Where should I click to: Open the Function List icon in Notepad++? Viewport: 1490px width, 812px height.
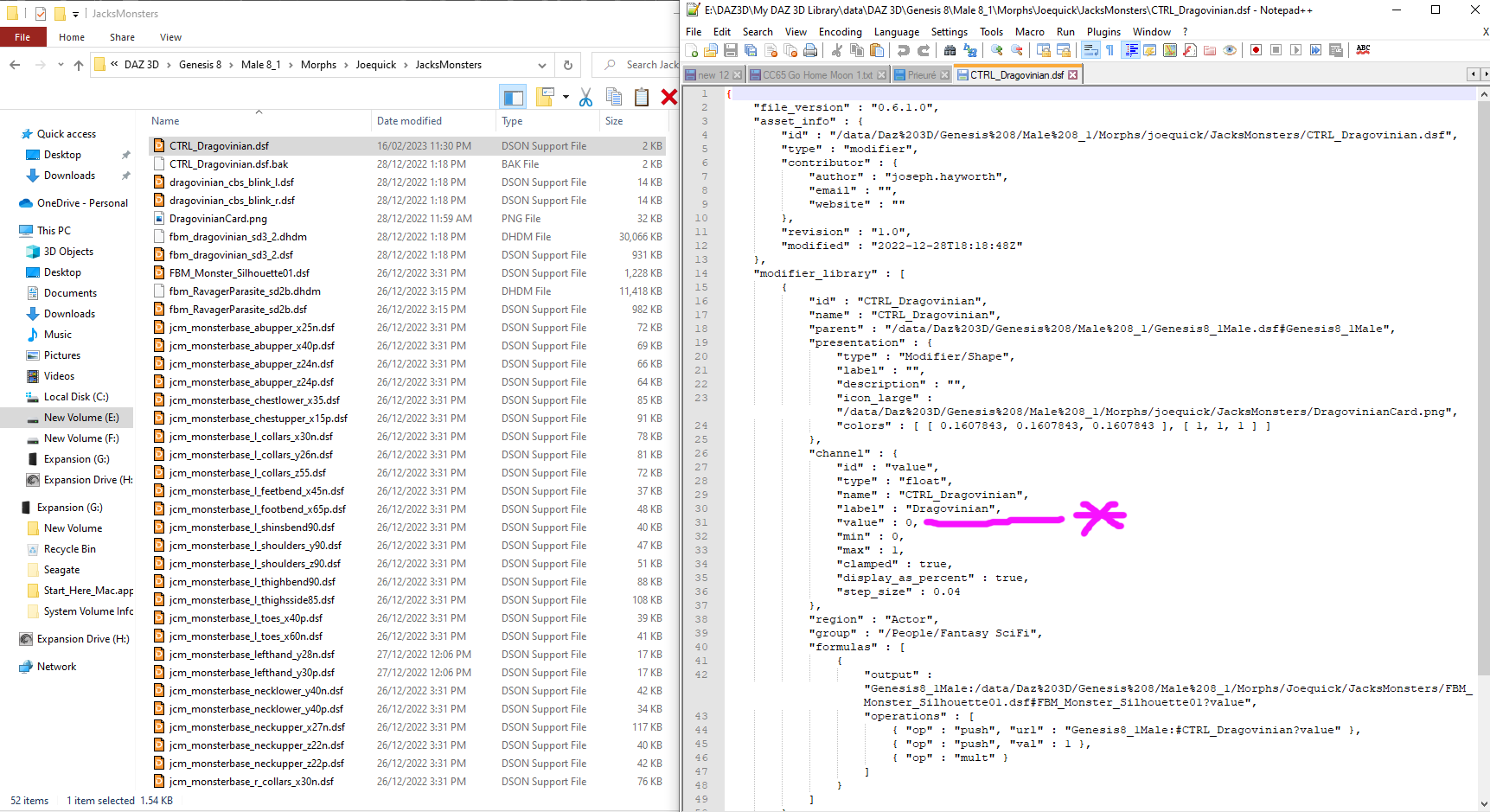click(x=1189, y=50)
